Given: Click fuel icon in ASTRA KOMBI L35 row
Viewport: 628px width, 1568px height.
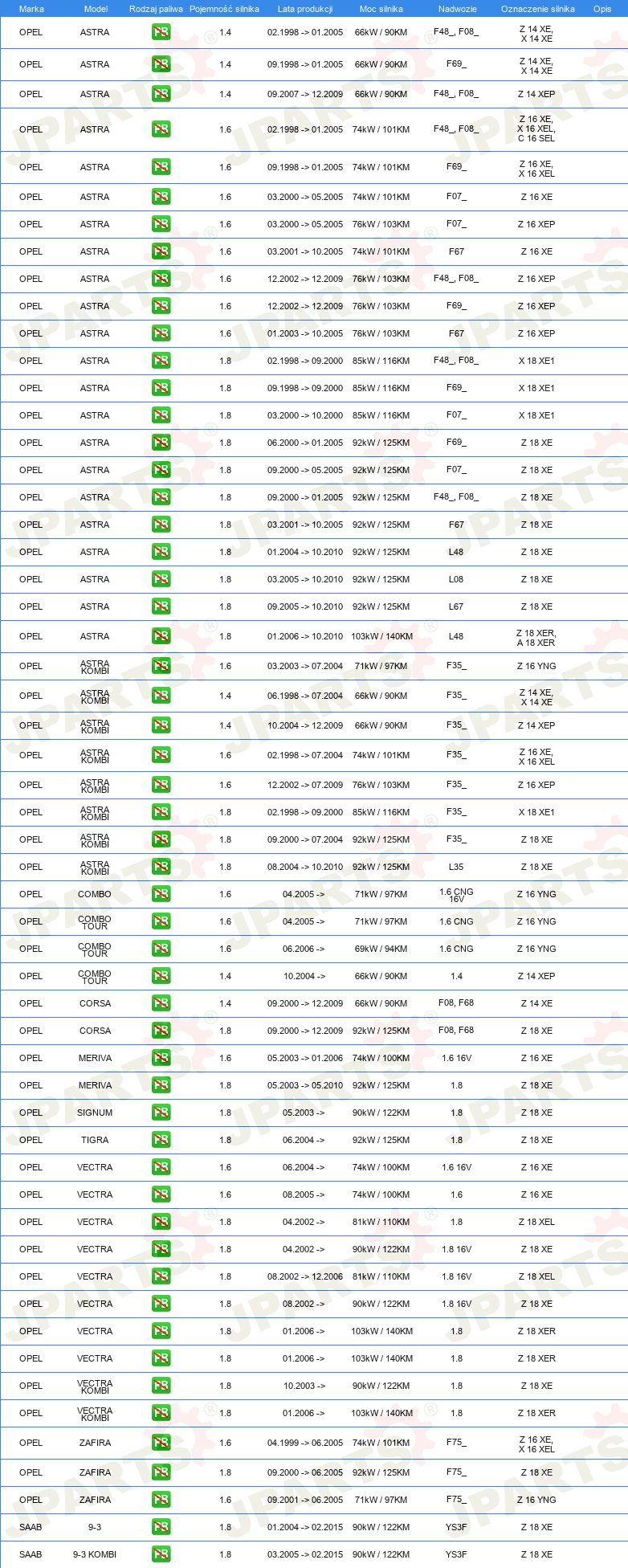Looking at the screenshot, I should pyautogui.click(x=161, y=866).
